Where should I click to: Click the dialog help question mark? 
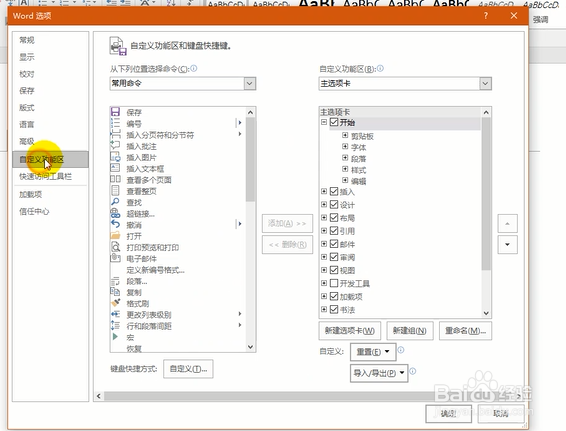pyautogui.click(x=486, y=16)
